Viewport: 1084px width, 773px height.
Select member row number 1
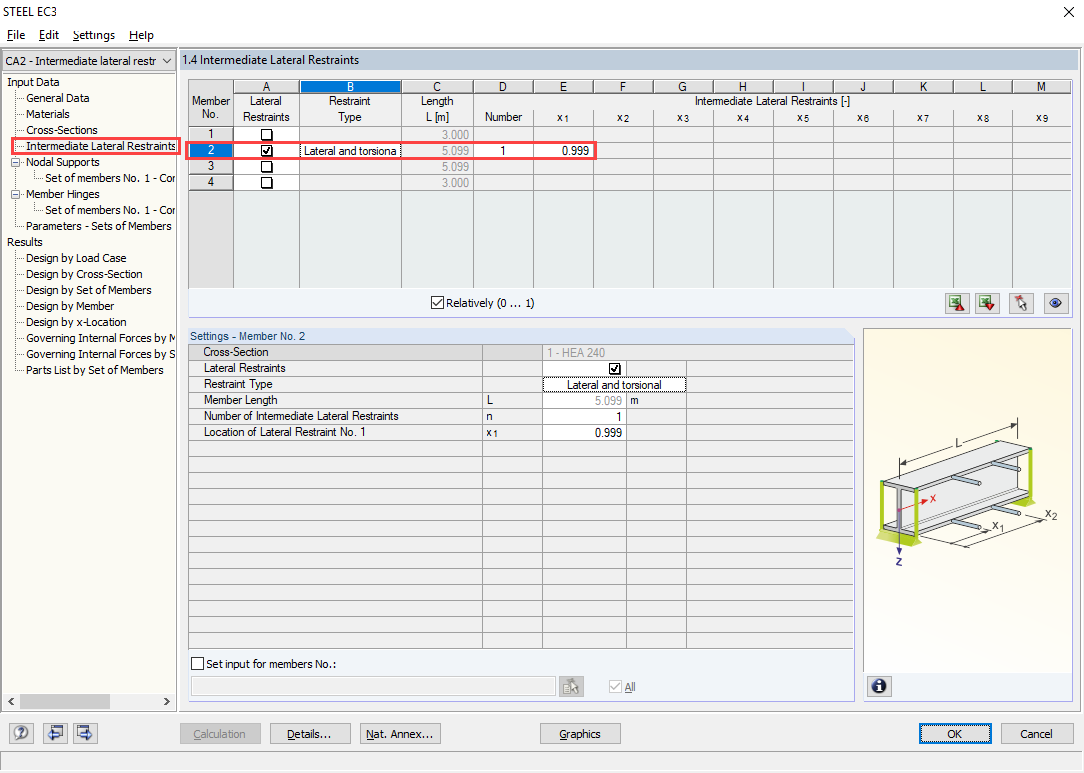[211, 134]
